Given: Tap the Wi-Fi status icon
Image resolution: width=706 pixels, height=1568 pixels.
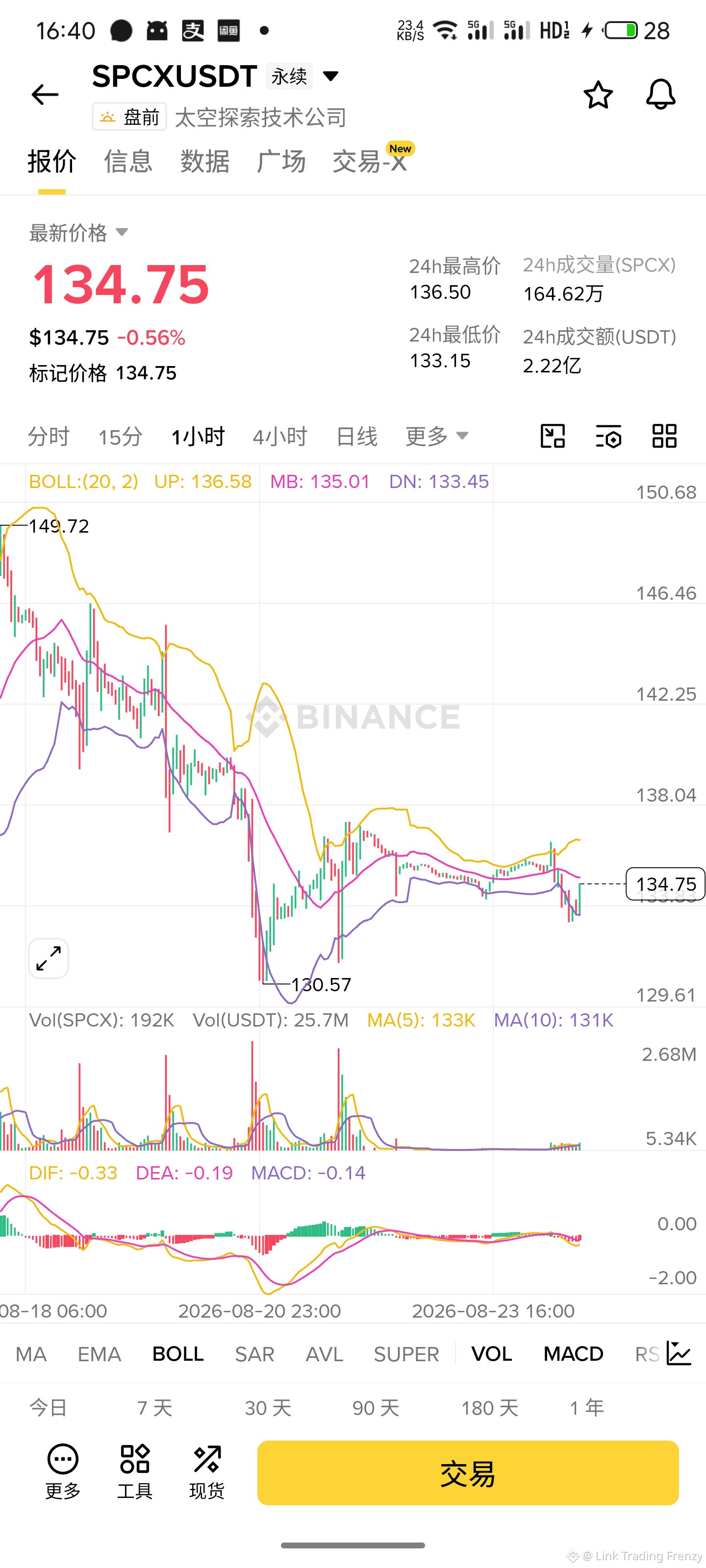Looking at the screenshot, I should (x=445, y=30).
